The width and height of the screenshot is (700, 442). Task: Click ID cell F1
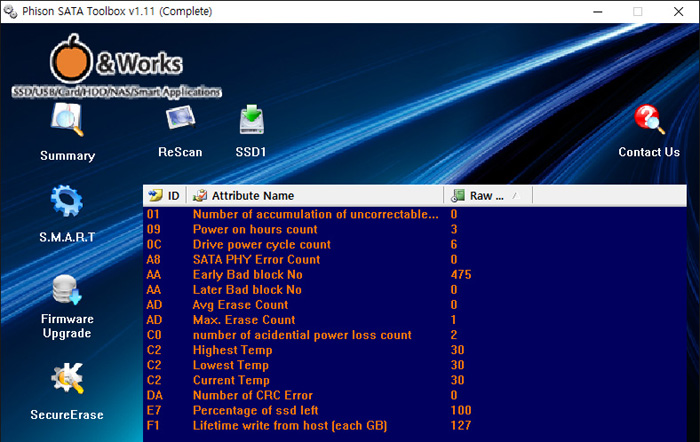tap(153, 425)
